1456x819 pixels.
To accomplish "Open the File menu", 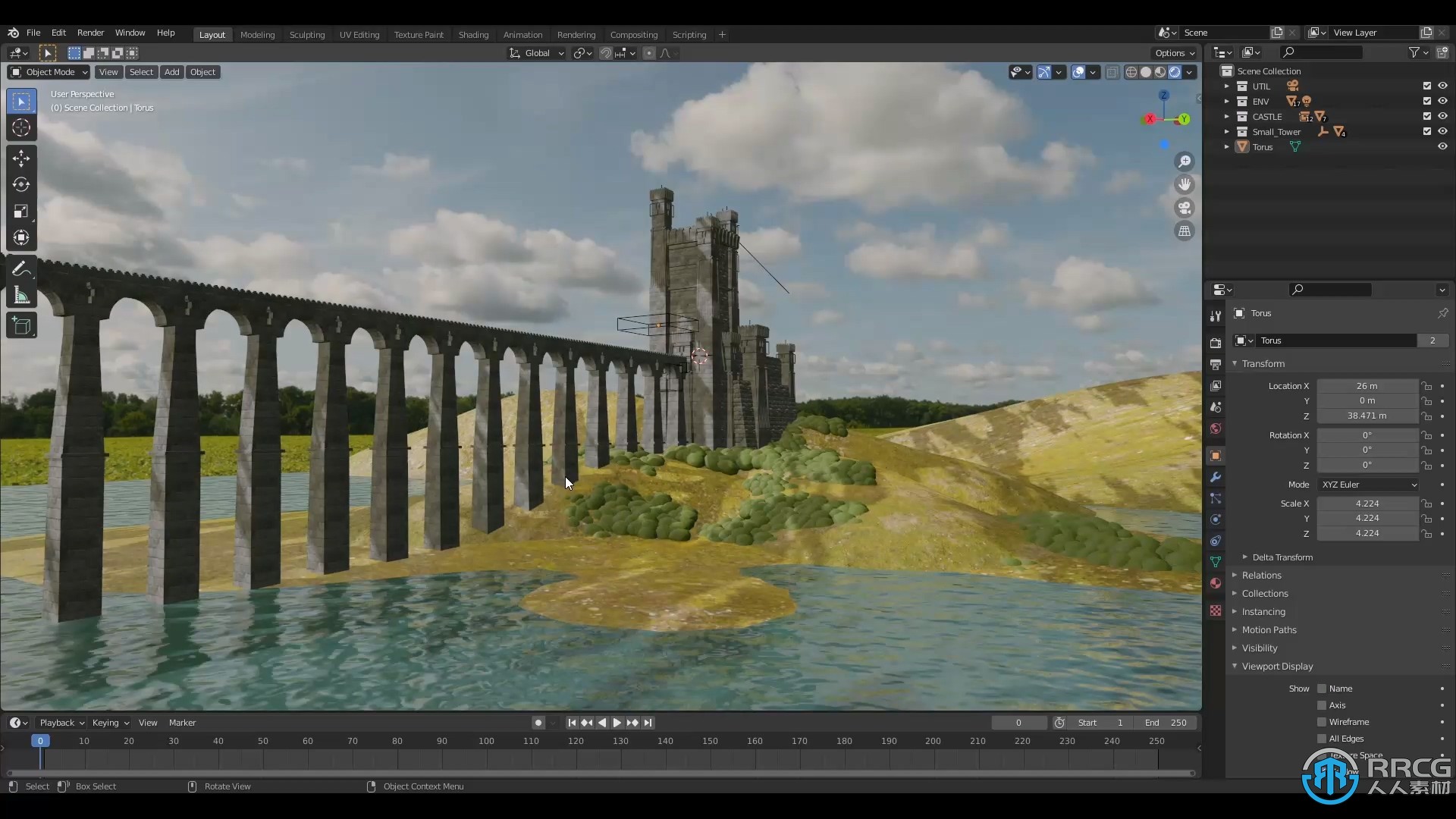I will [33, 33].
